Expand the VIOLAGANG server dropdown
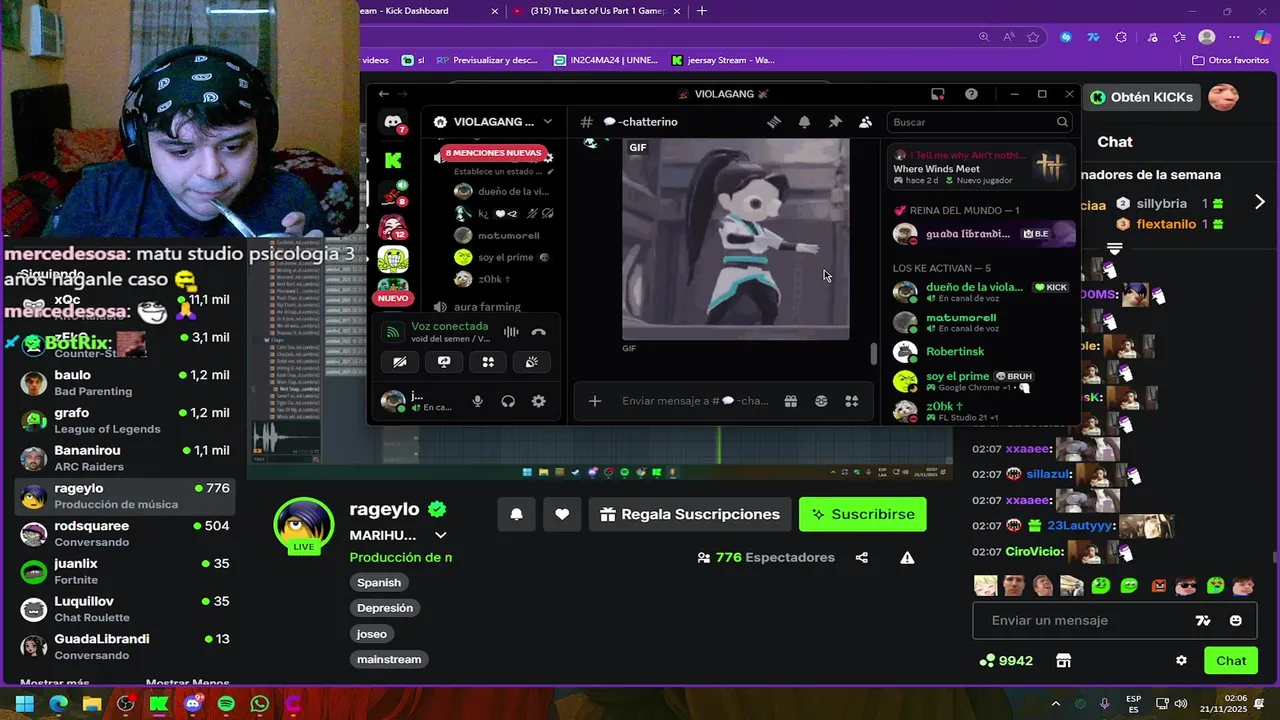The height and width of the screenshot is (720, 1280). (x=547, y=122)
